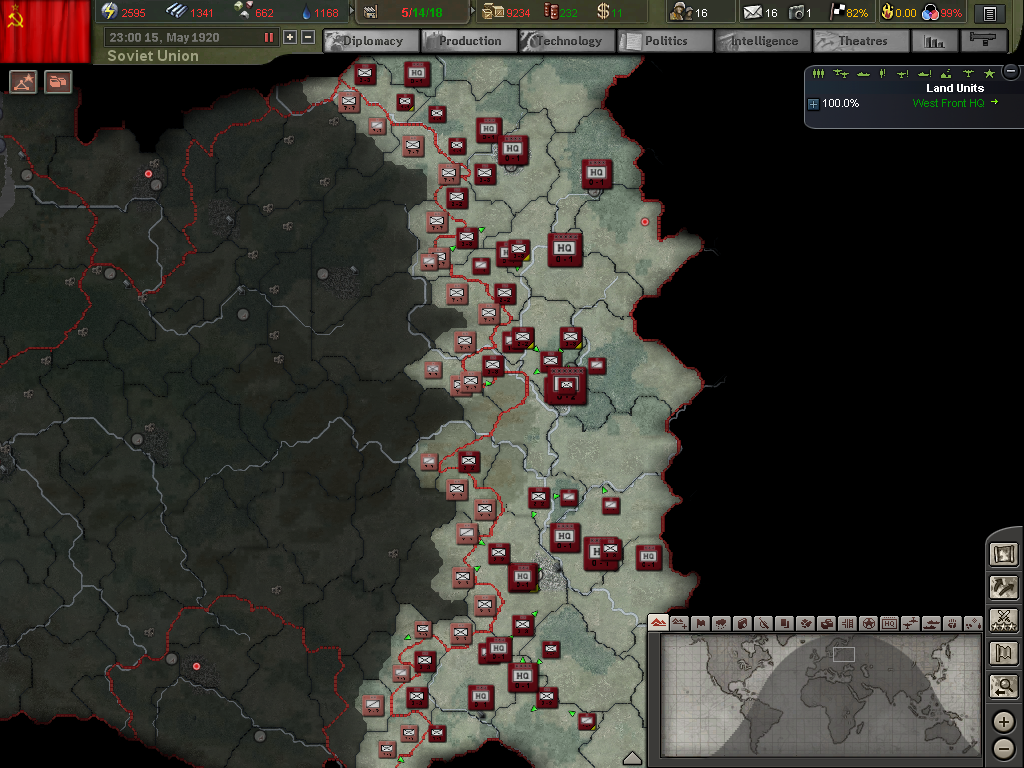Expand the Land Units 100.0% entry
The image size is (1024, 768).
[x=813, y=104]
